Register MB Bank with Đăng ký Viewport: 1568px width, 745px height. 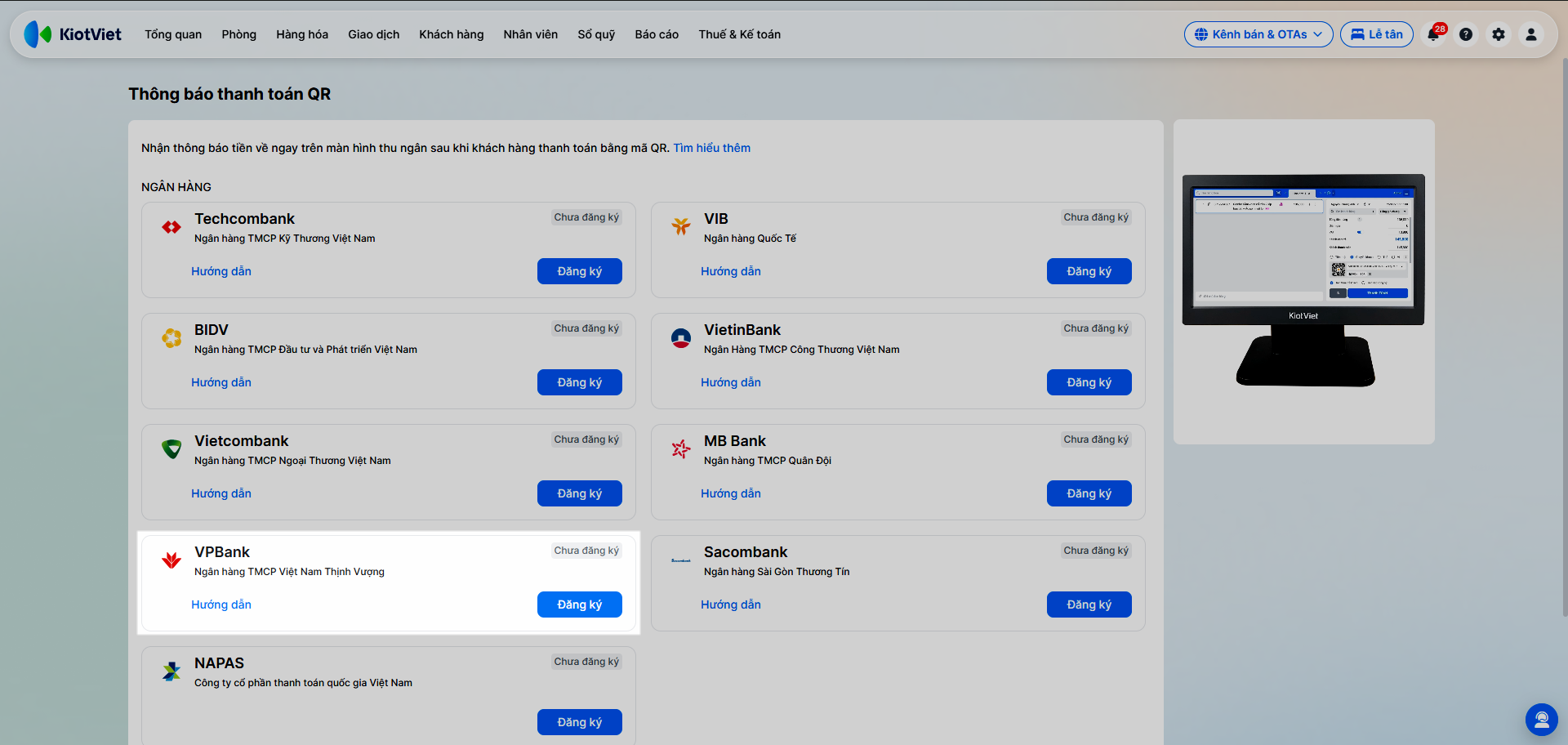pos(1089,493)
